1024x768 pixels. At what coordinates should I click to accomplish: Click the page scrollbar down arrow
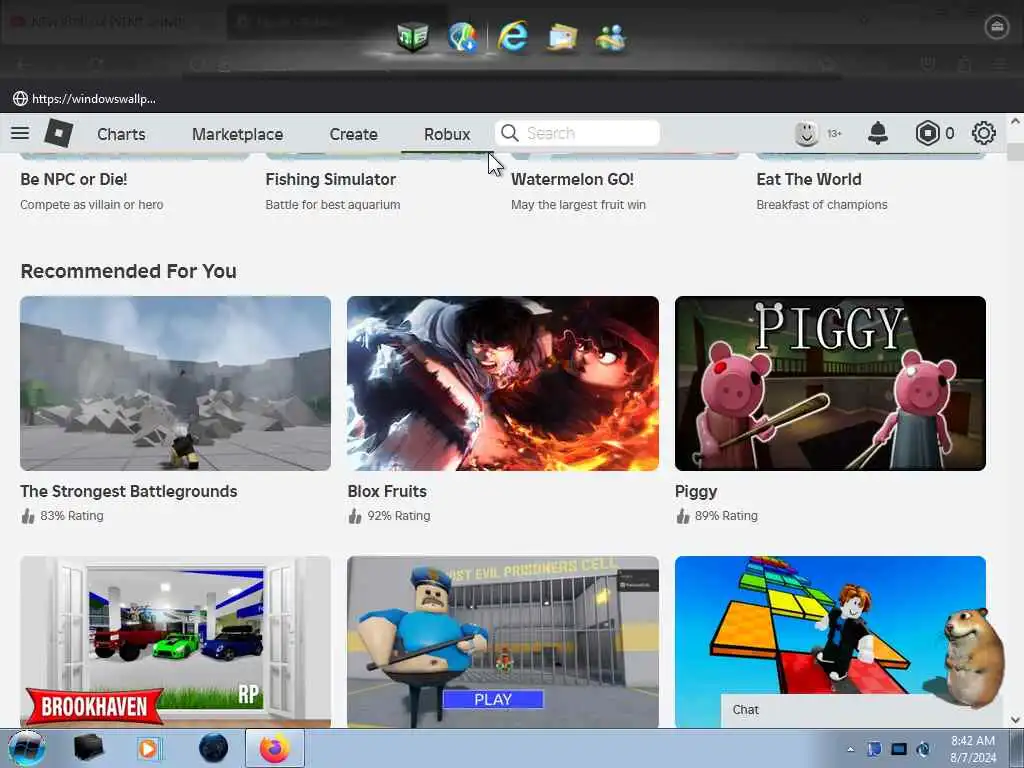[x=1015, y=720]
